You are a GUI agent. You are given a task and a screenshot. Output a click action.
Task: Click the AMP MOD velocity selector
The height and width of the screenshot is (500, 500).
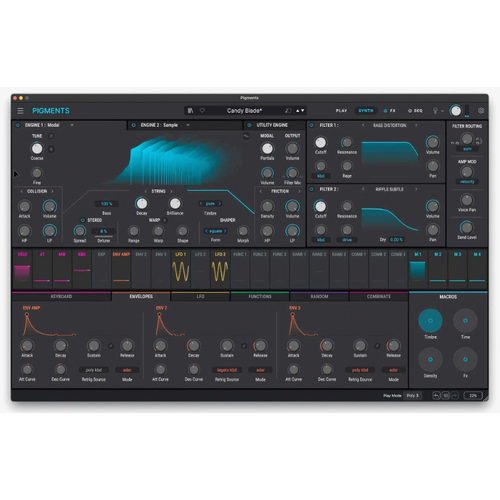(467, 182)
